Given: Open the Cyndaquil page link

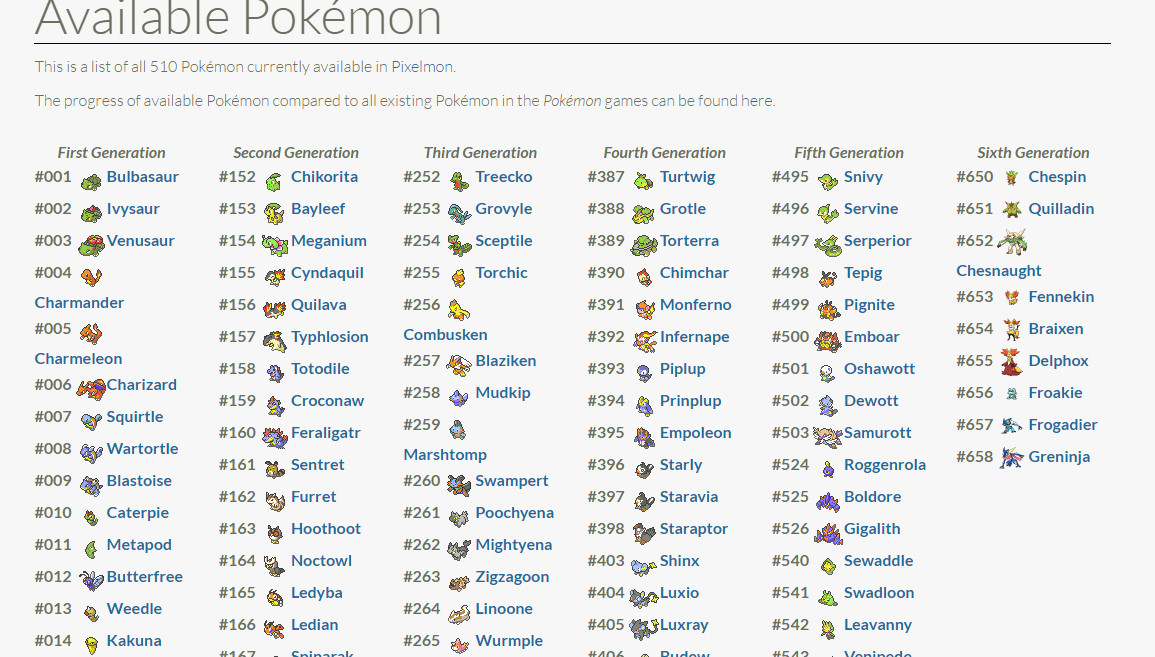Looking at the screenshot, I should click(x=327, y=273).
